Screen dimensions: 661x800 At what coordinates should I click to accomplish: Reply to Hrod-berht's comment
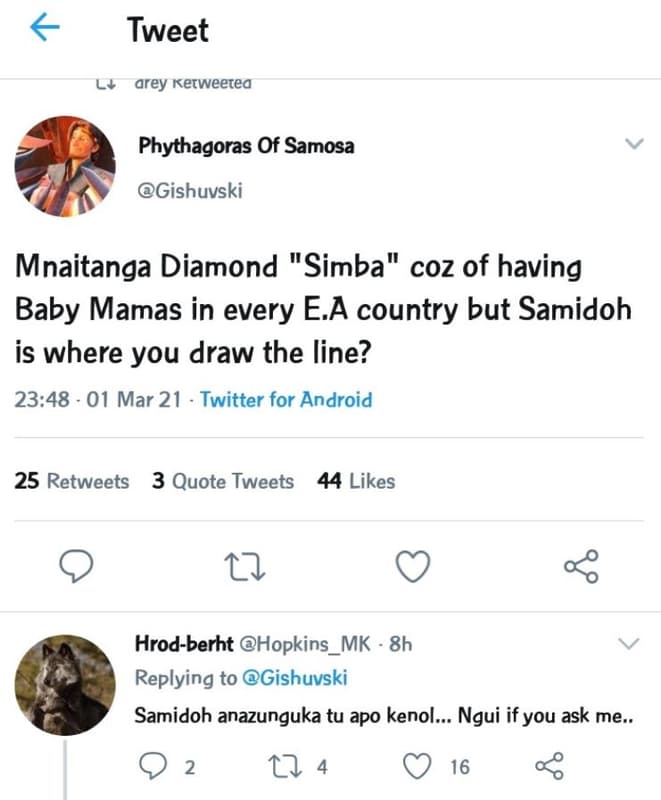tap(154, 766)
